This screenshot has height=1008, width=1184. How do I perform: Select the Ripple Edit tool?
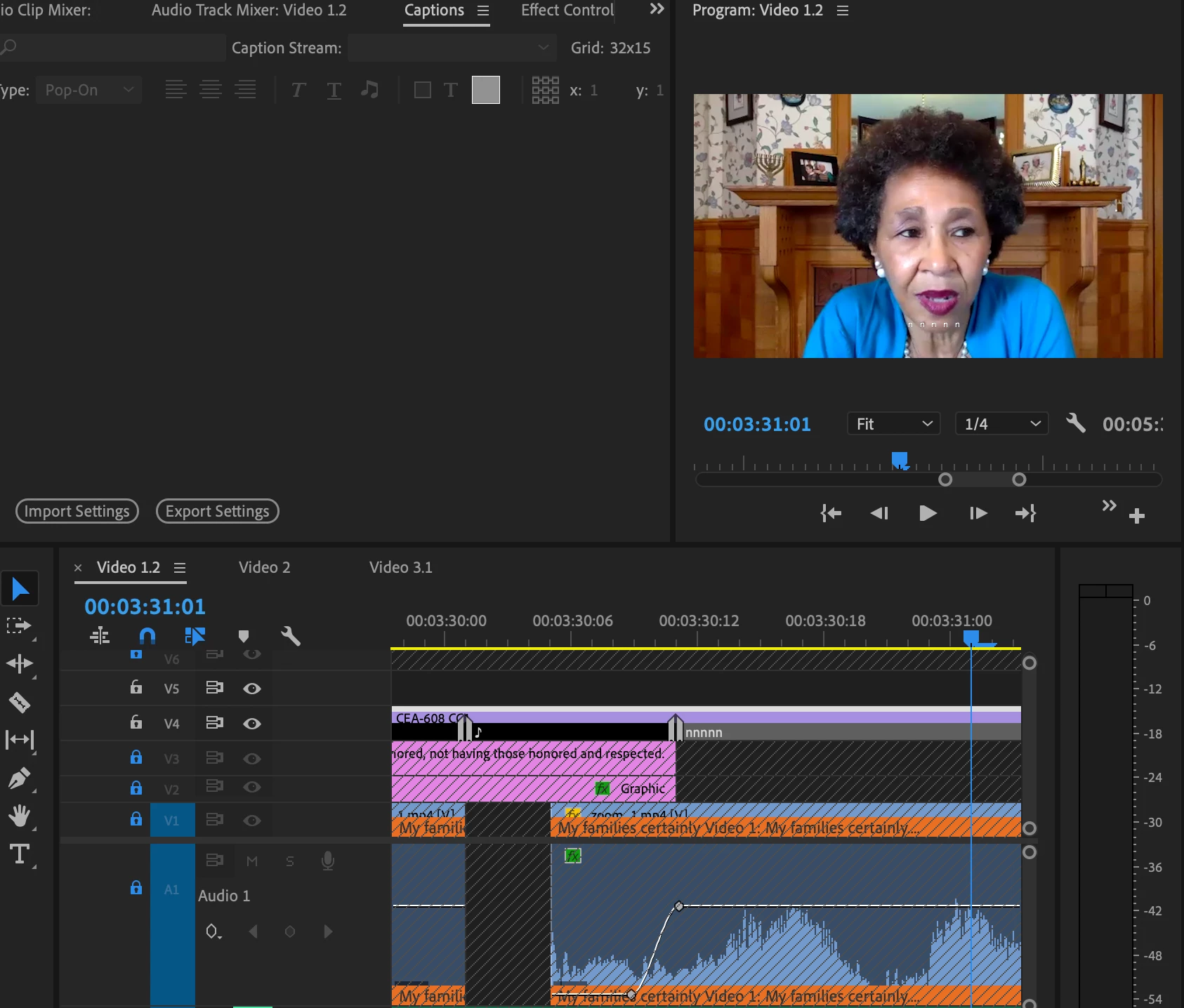pyautogui.click(x=19, y=664)
